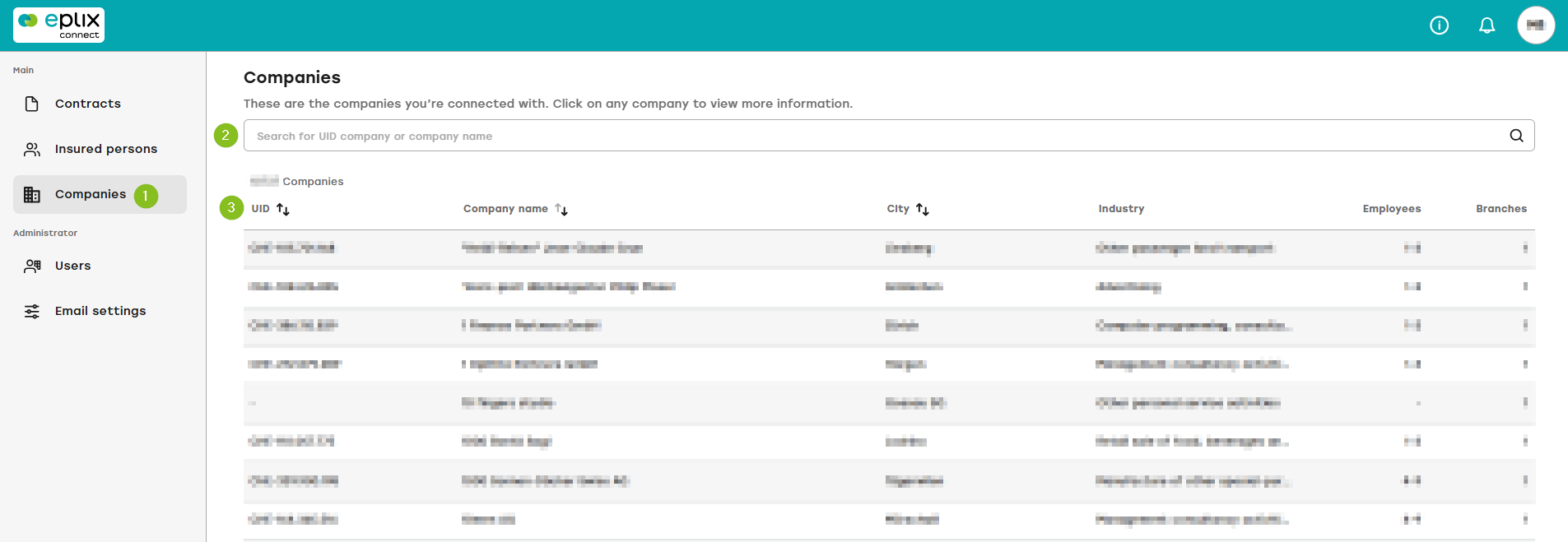Click the UID column header

(x=261, y=209)
